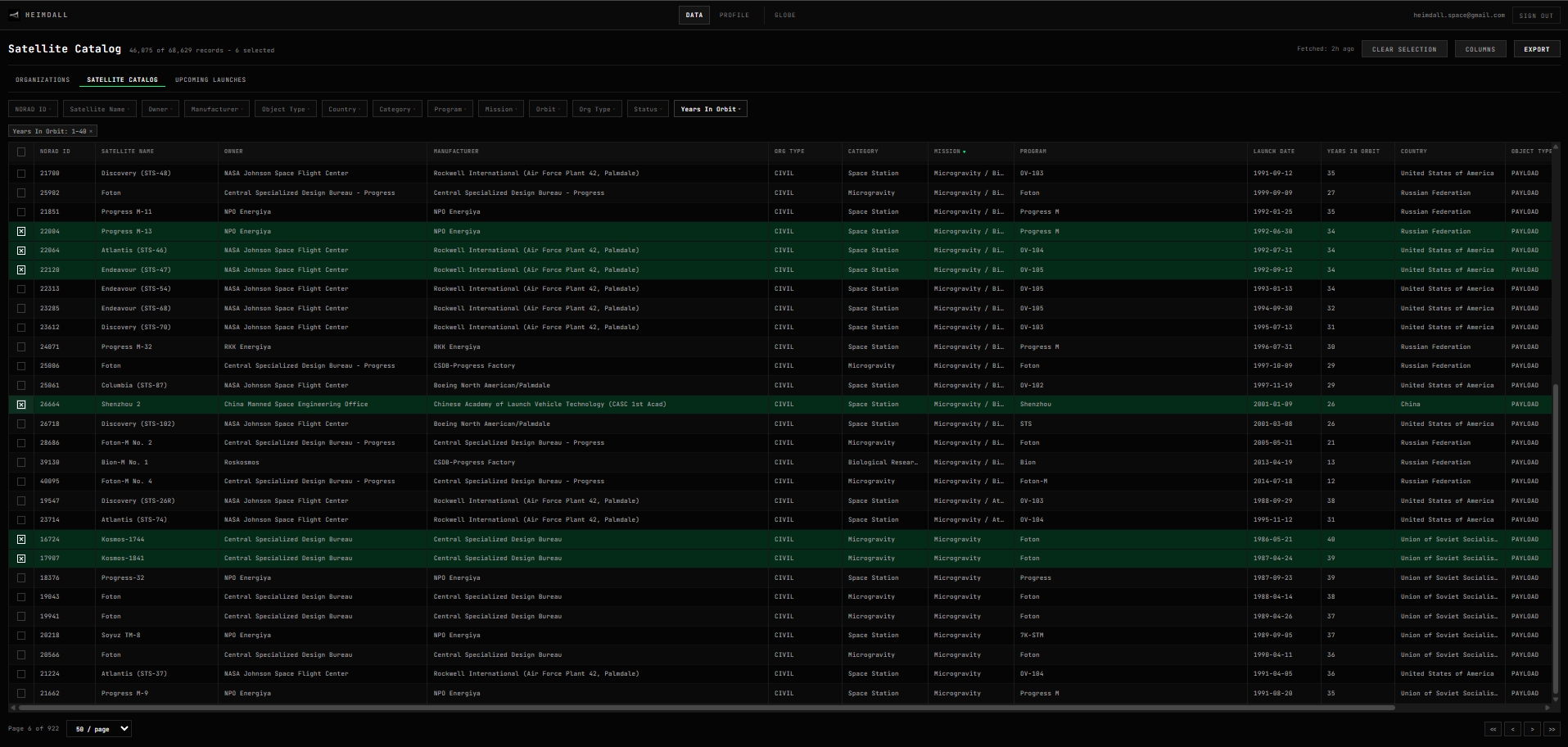The image size is (1568, 747).
Task: Check the Columbia (STS-87) row checkbox
Action: point(21,385)
